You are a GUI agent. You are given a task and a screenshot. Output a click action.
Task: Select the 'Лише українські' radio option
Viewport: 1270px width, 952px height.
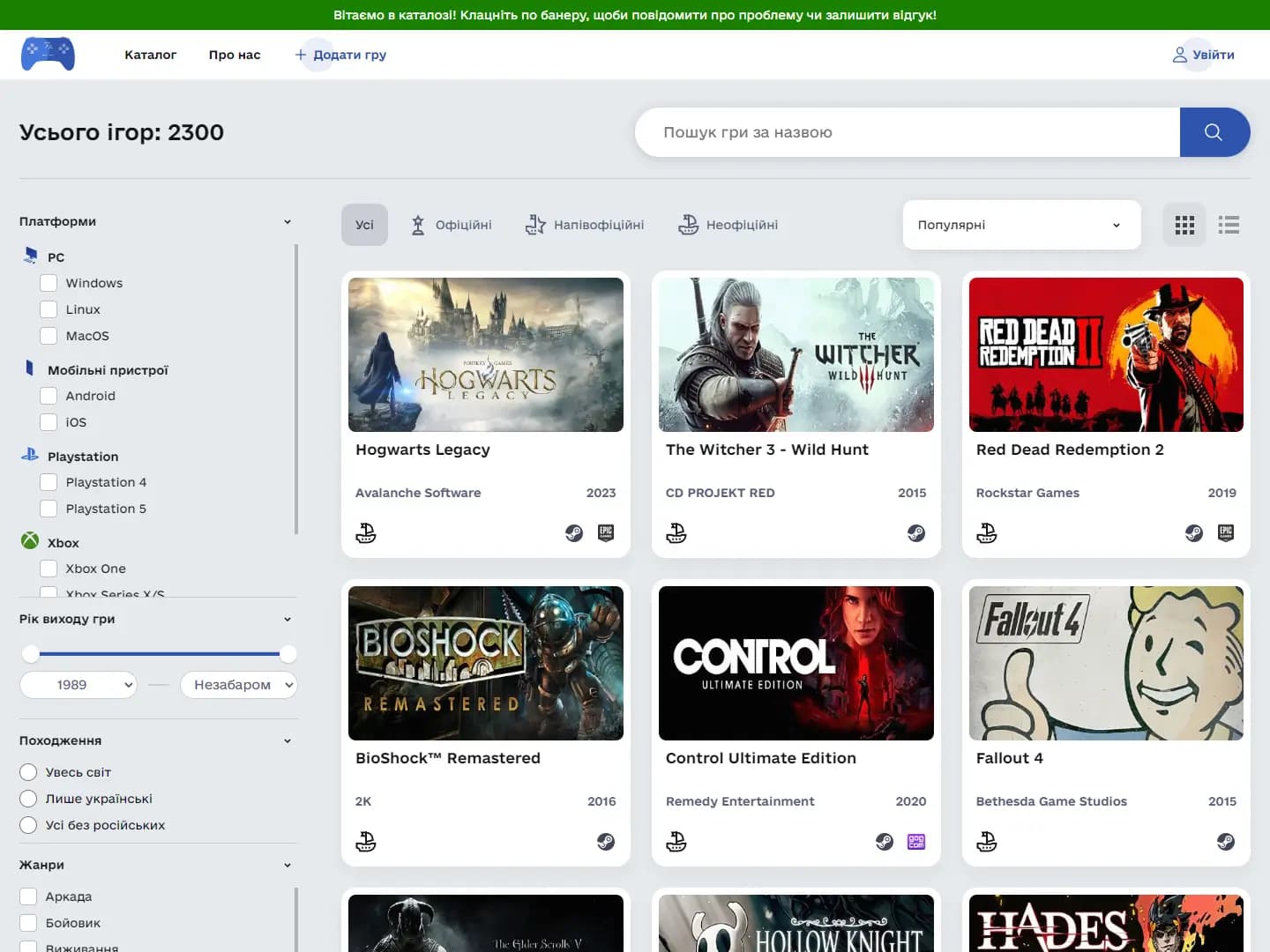click(x=29, y=799)
